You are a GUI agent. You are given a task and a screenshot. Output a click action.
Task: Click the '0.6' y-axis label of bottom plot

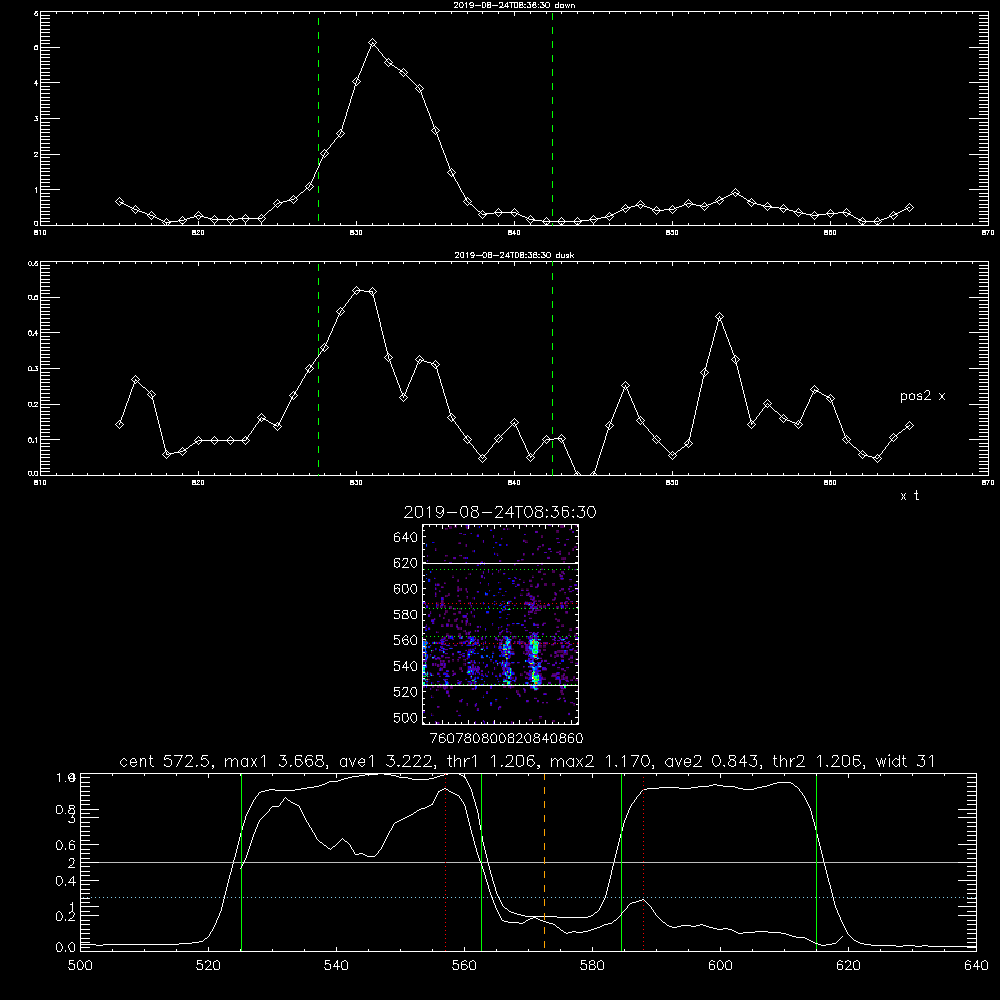65,845
